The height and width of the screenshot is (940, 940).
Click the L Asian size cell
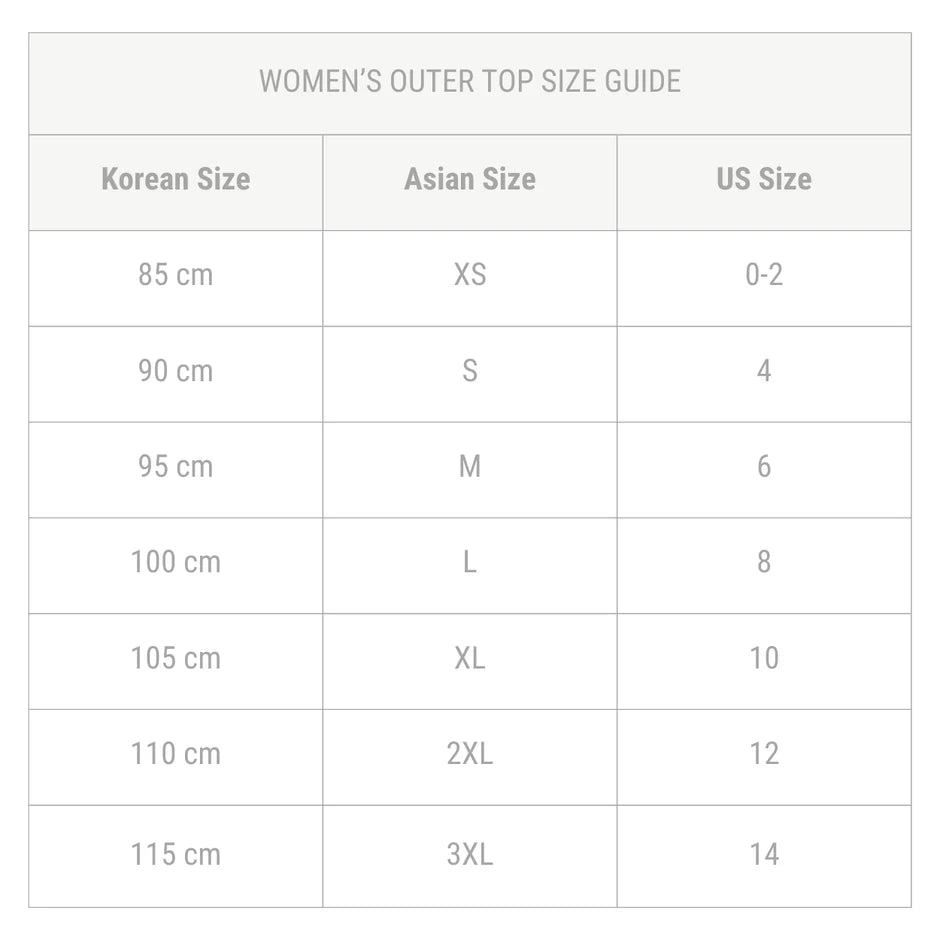(470, 562)
